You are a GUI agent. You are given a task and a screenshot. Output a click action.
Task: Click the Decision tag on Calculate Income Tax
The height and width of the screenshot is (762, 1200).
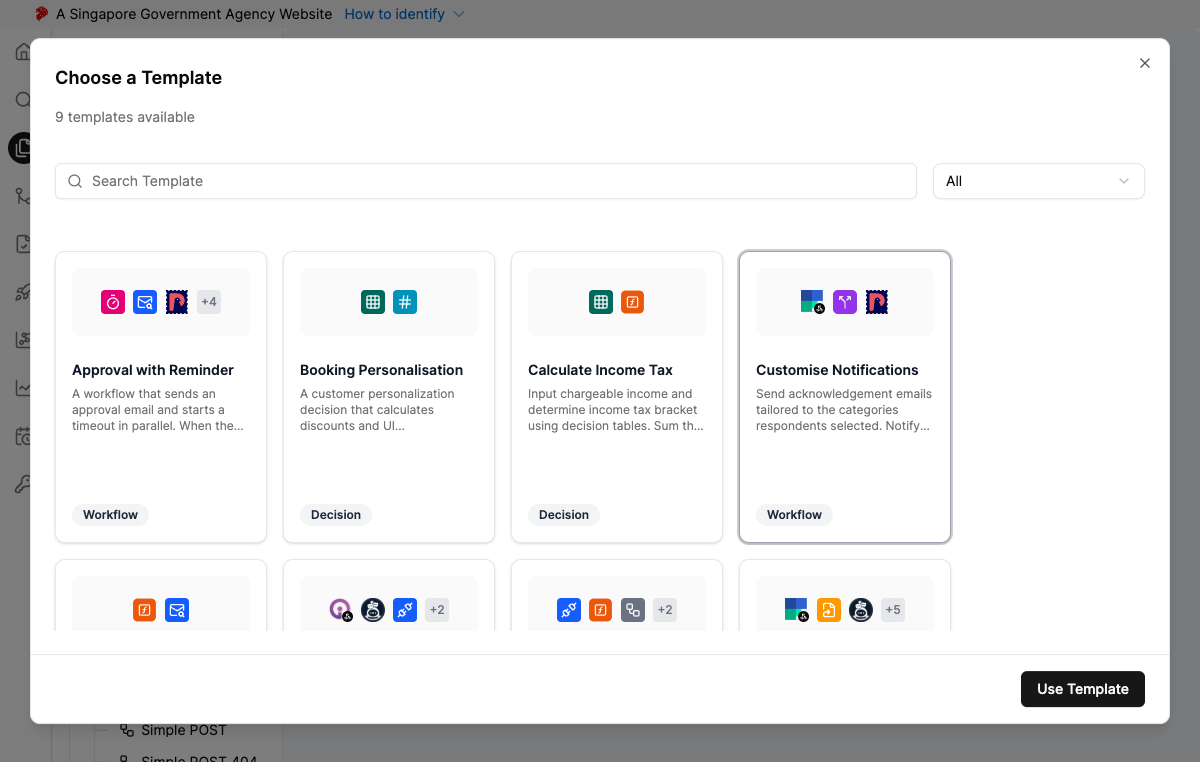coord(564,515)
